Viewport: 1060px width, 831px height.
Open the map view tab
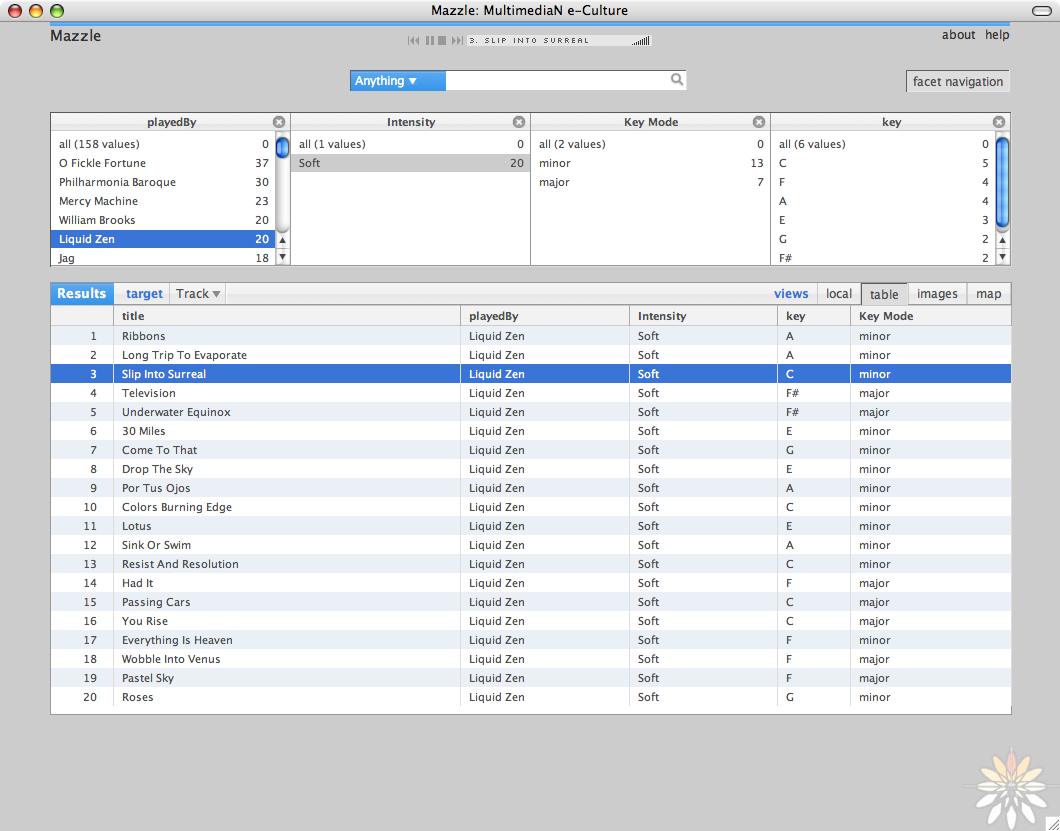click(988, 293)
